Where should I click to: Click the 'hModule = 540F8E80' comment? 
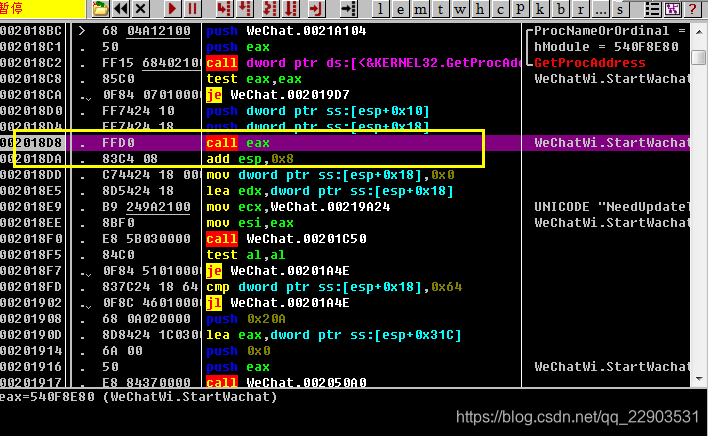[x=606, y=47]
